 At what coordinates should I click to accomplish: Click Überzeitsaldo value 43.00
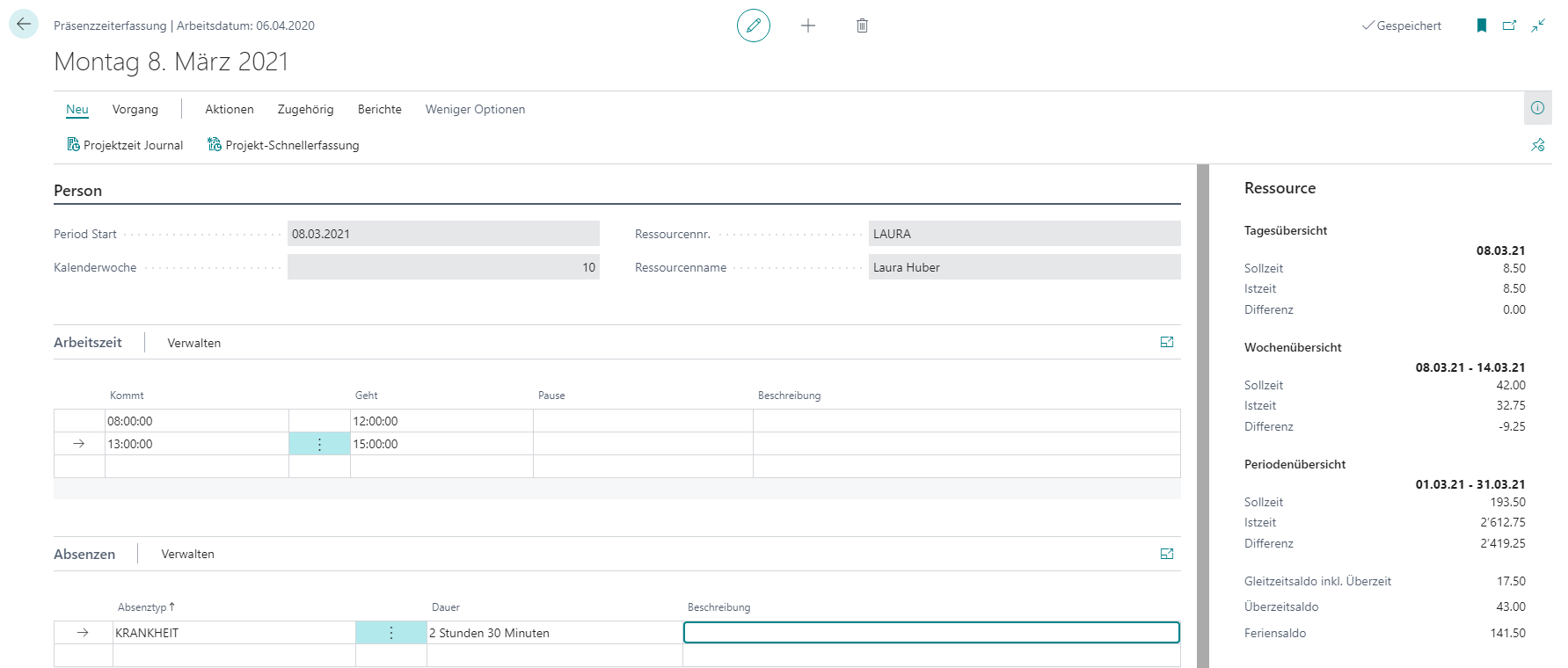pyautogui.click(x=1511, y=606)
